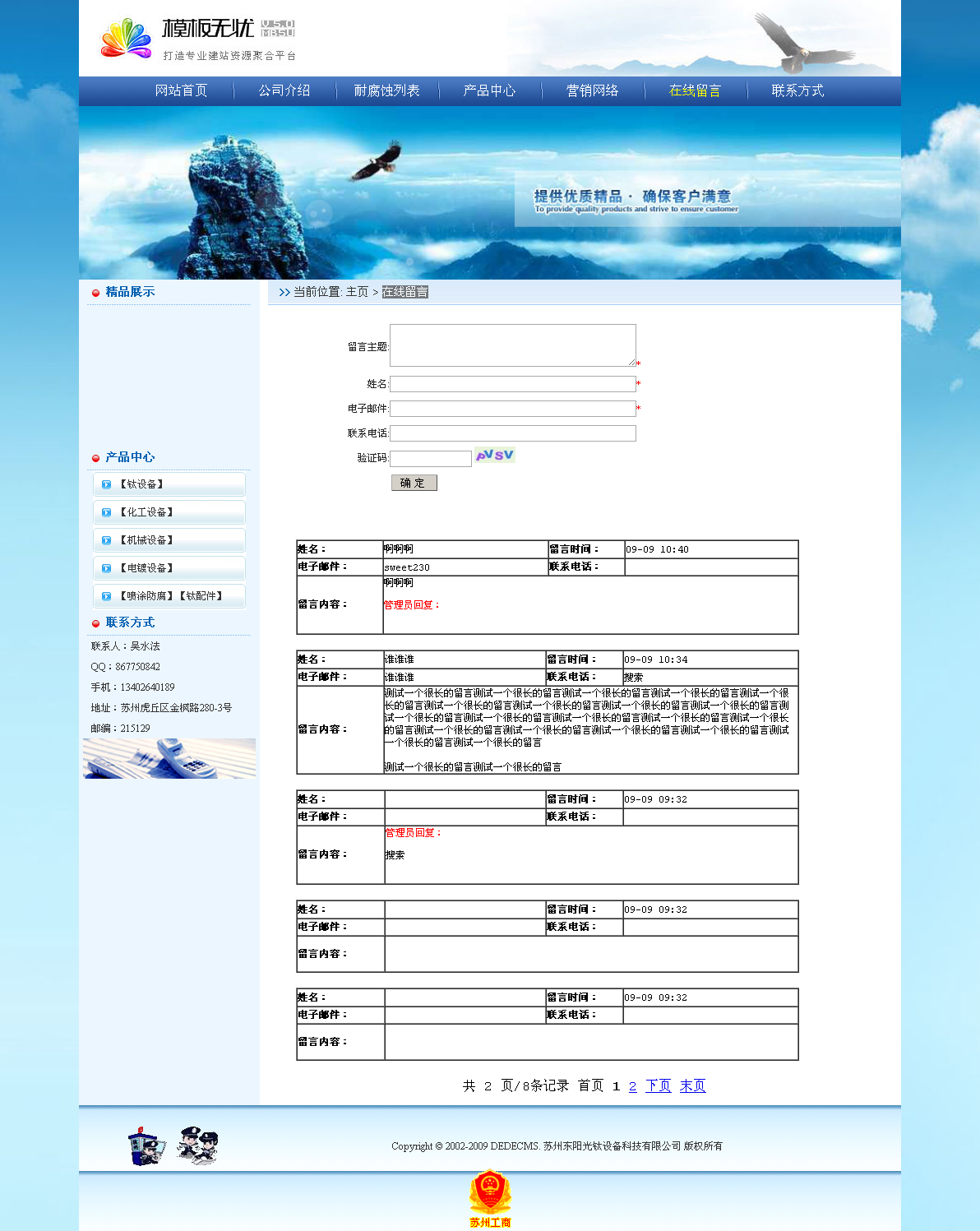Jump to last page via 末页
Viewport: 980px width, 1231px height.
point(692,1086)
